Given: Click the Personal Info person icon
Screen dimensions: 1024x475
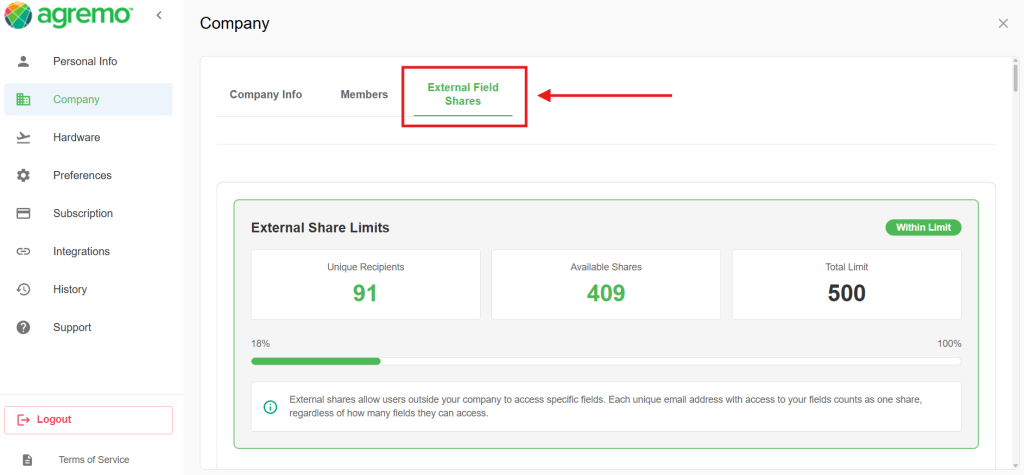Looking at the screenshot, I should (24, 61).
